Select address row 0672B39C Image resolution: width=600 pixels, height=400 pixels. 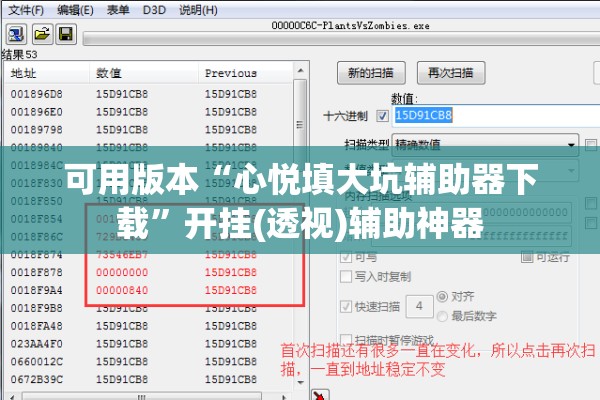point(149,379)
